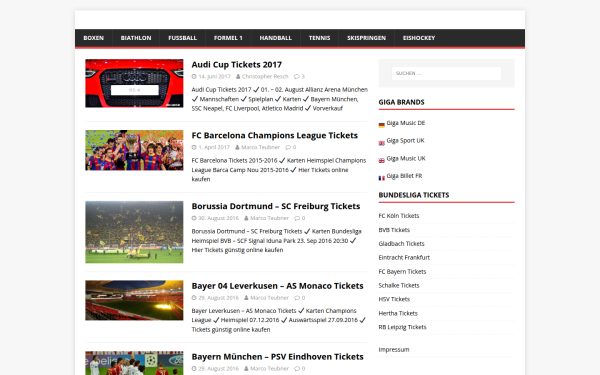Screen dimensions: 600x375
Task: Open Bayer 04 Leverkusen – AS Monaco Tickets
Action: coord(277,286)
